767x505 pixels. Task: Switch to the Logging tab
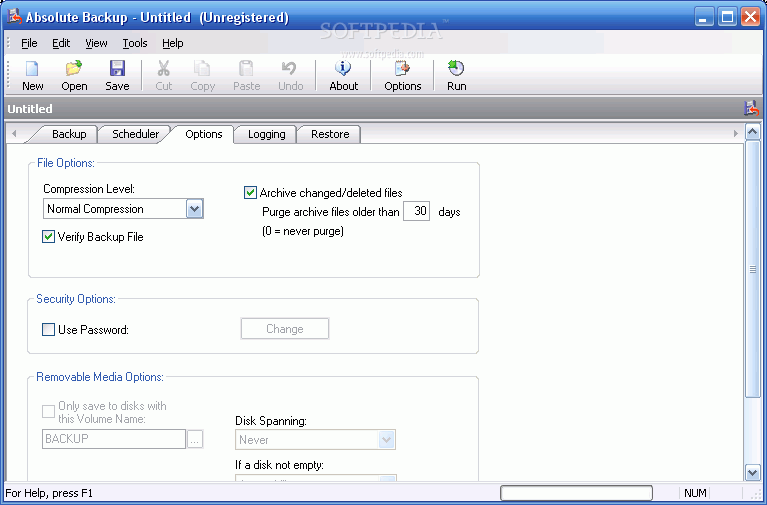pos(267,134)
